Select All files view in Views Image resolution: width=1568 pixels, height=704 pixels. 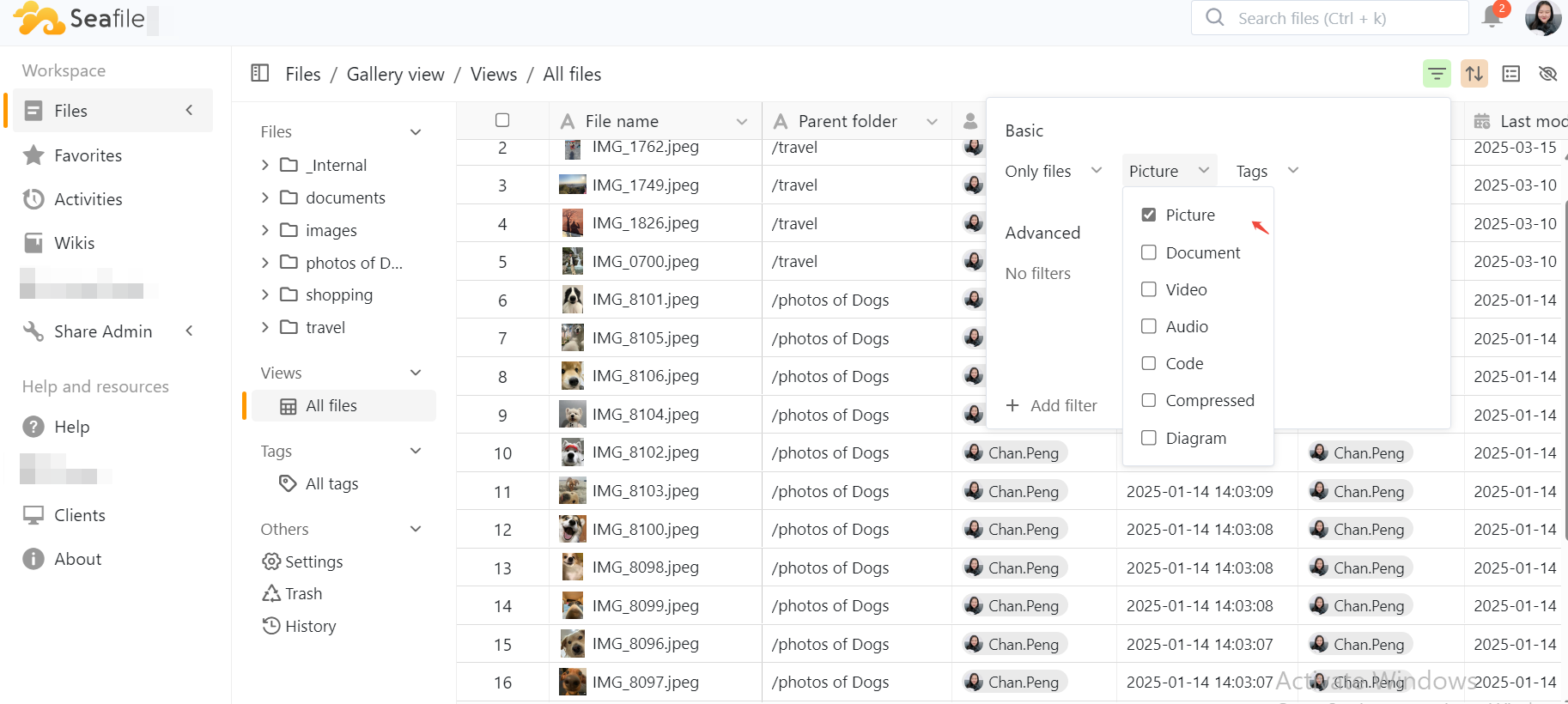331,405
